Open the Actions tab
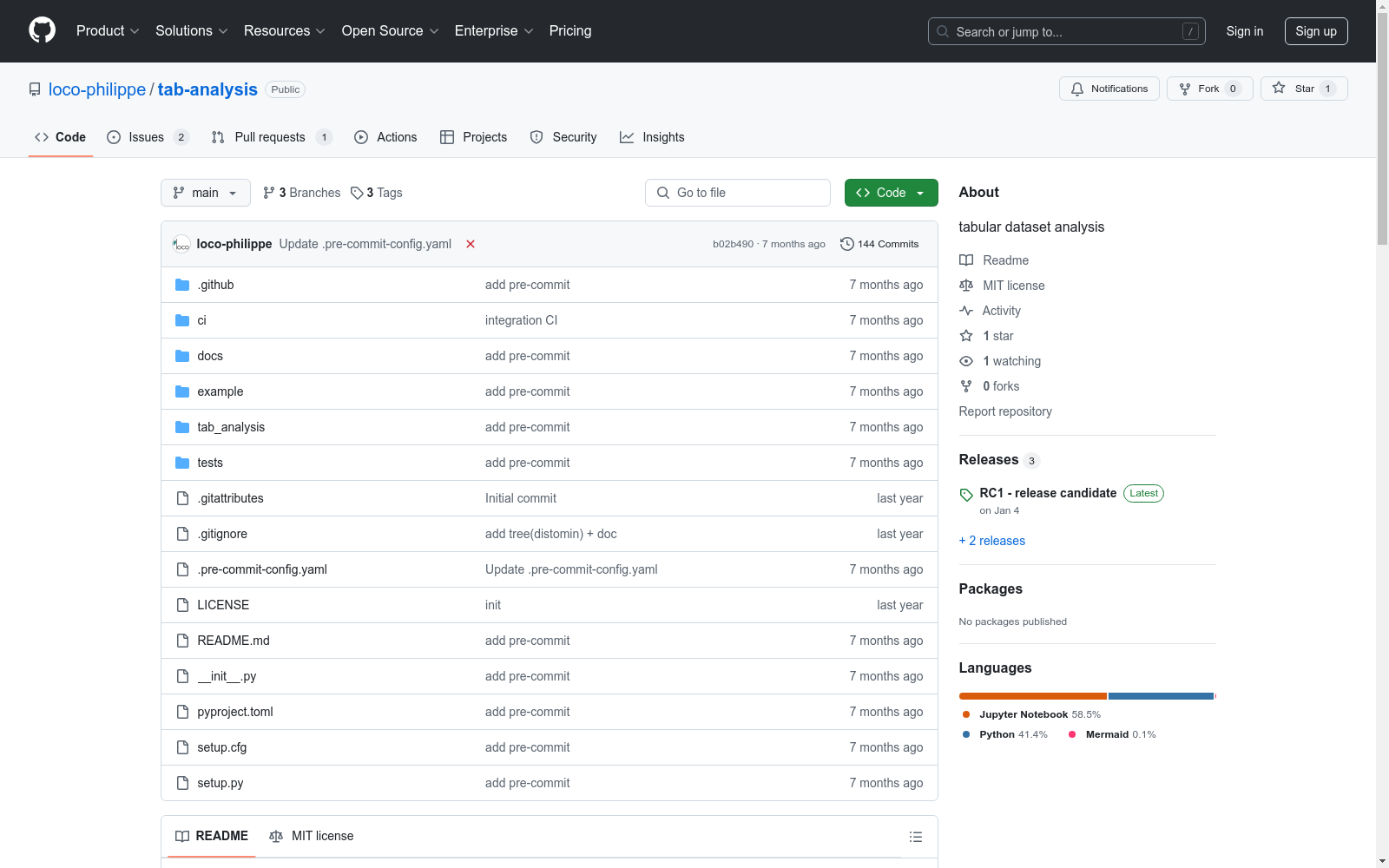Viewport: 1389px width, 868px height. (x=385, y=137)
